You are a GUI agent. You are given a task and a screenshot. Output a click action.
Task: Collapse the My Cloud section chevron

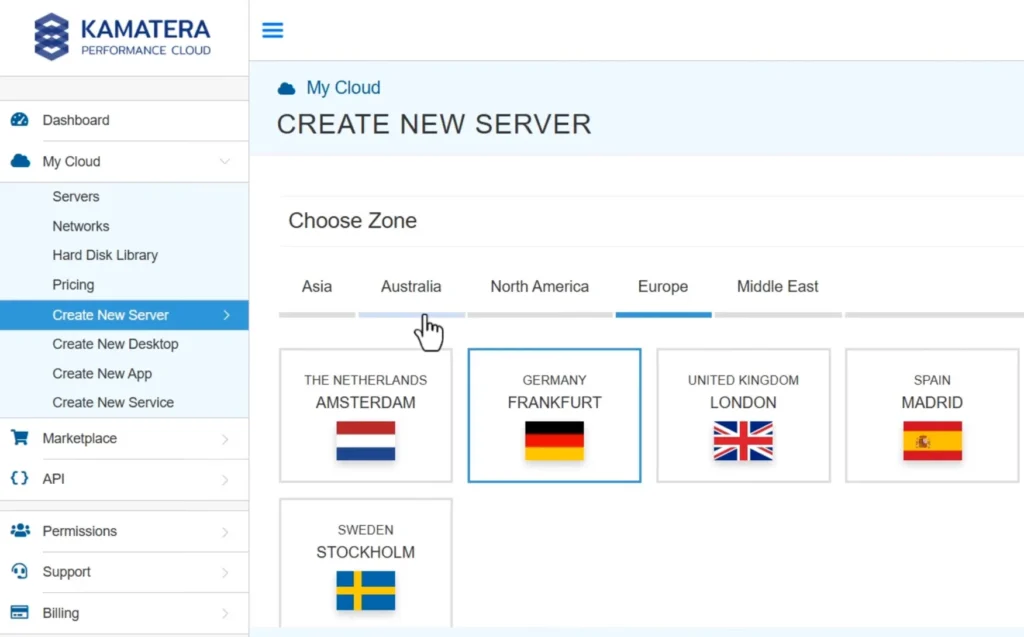pos(225,161)
